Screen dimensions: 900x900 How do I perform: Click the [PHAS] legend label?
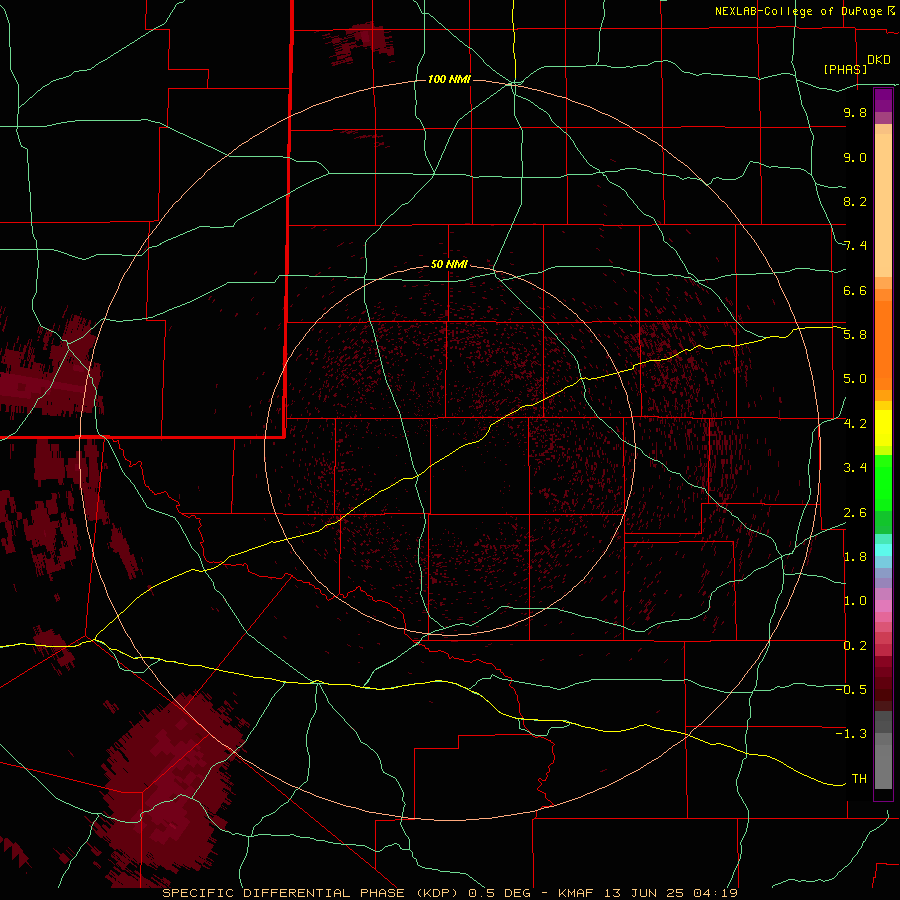click(845, 69)
